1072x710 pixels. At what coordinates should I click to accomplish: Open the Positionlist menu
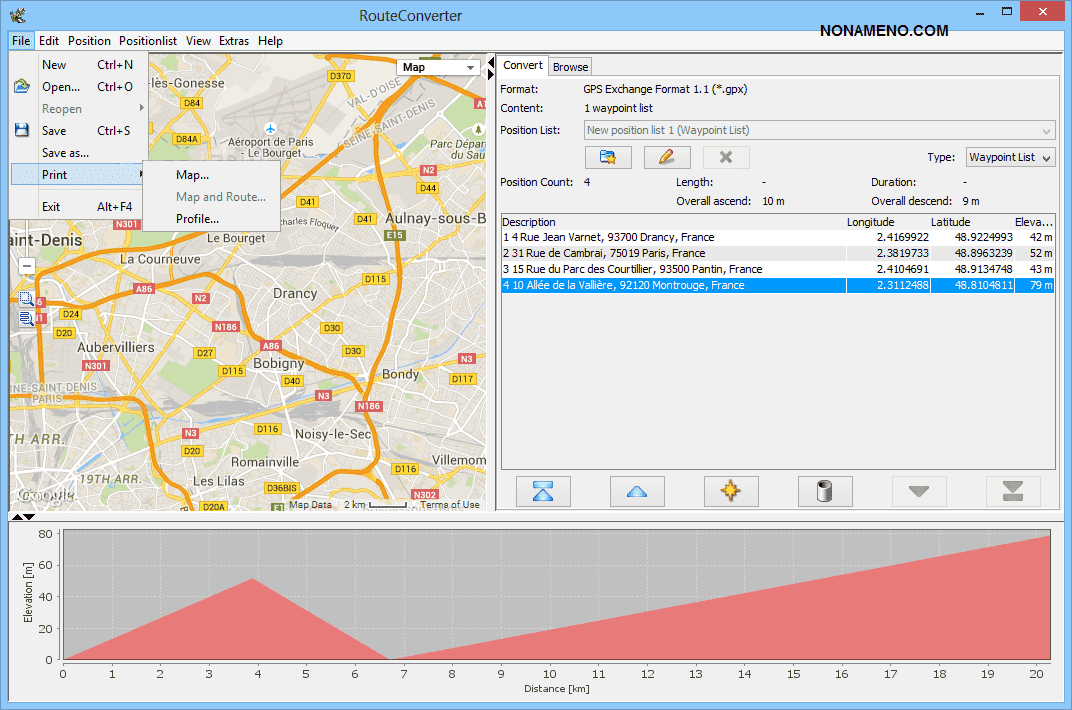tap(147, 41)
